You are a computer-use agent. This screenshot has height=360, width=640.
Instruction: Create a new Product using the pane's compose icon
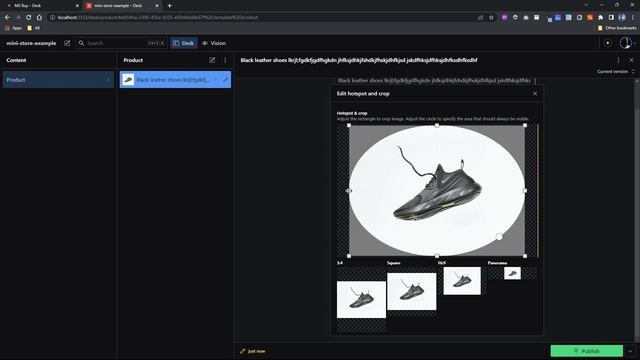coord(212,60)
